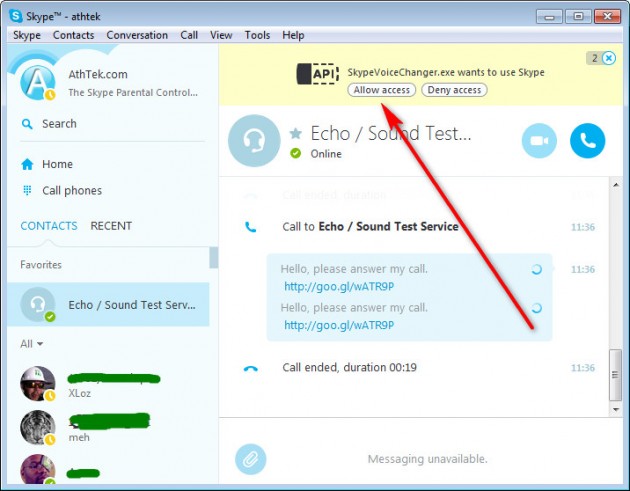Click the AthTek.com profile name
This screenshot has height=491, width=630.
pyautogui.click(x=98, y=74)
